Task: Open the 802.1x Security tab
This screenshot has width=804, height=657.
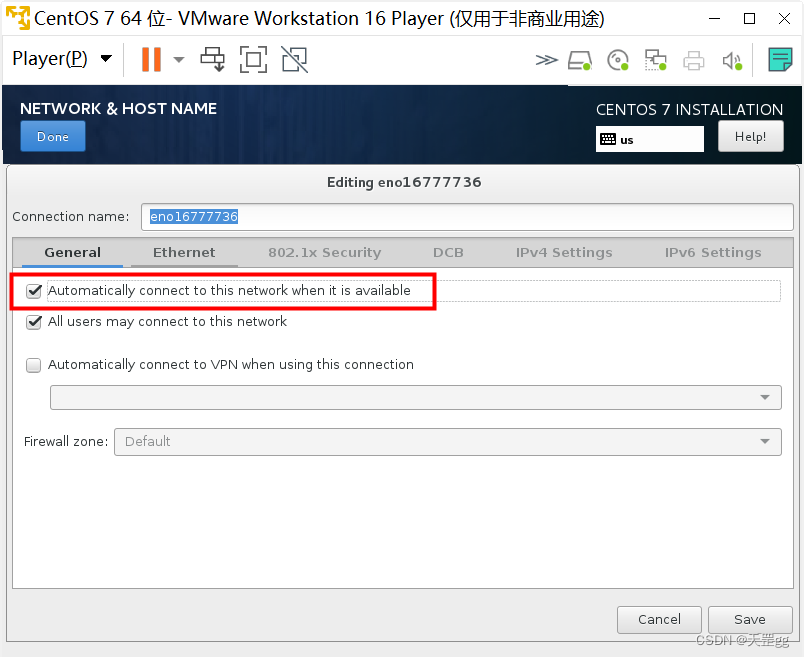Action: (325, 252)
